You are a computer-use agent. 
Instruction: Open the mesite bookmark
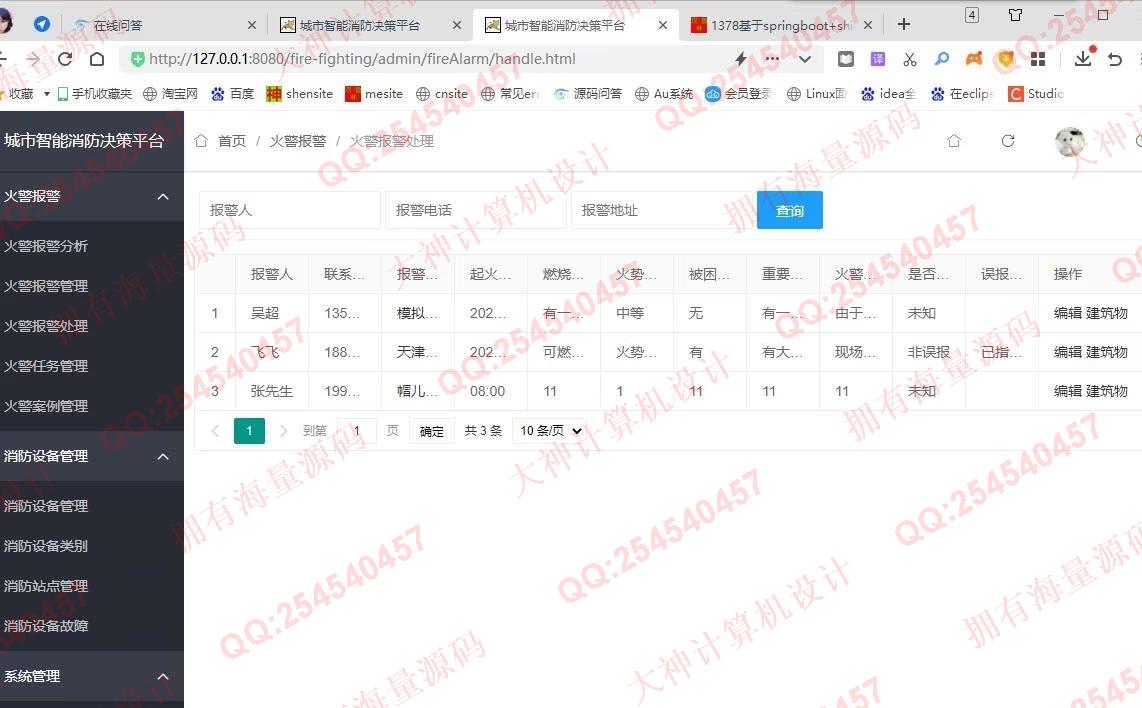pos(374,93)
